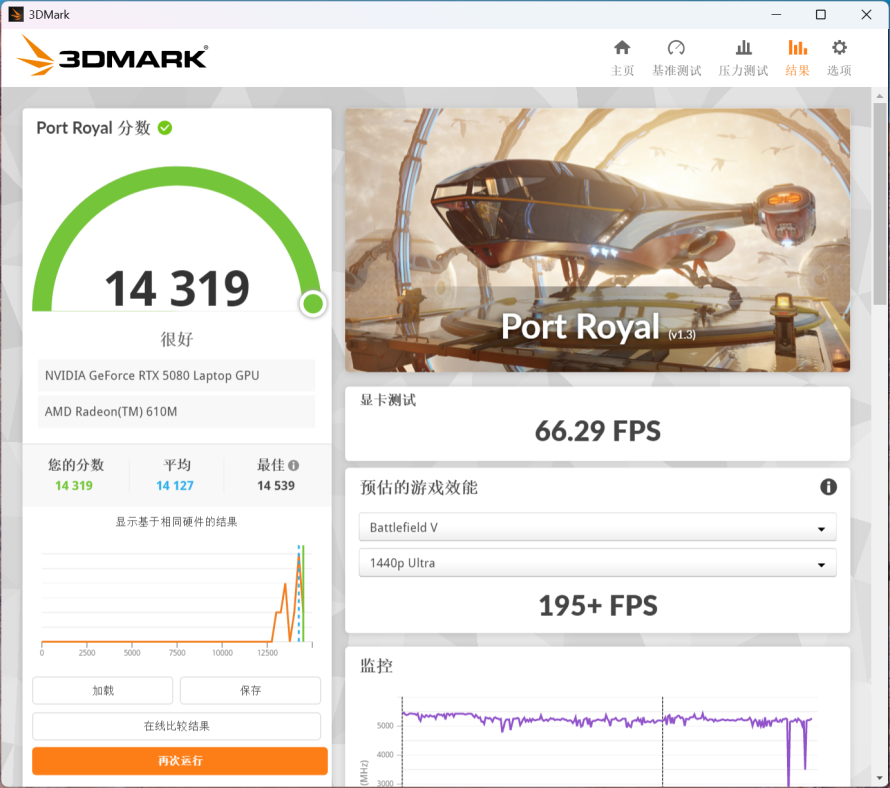The height and width of the screenshot is (788, 890).
Task: Click the 很好 rating text
Action: pyautogui.click(x=177, y=339)
